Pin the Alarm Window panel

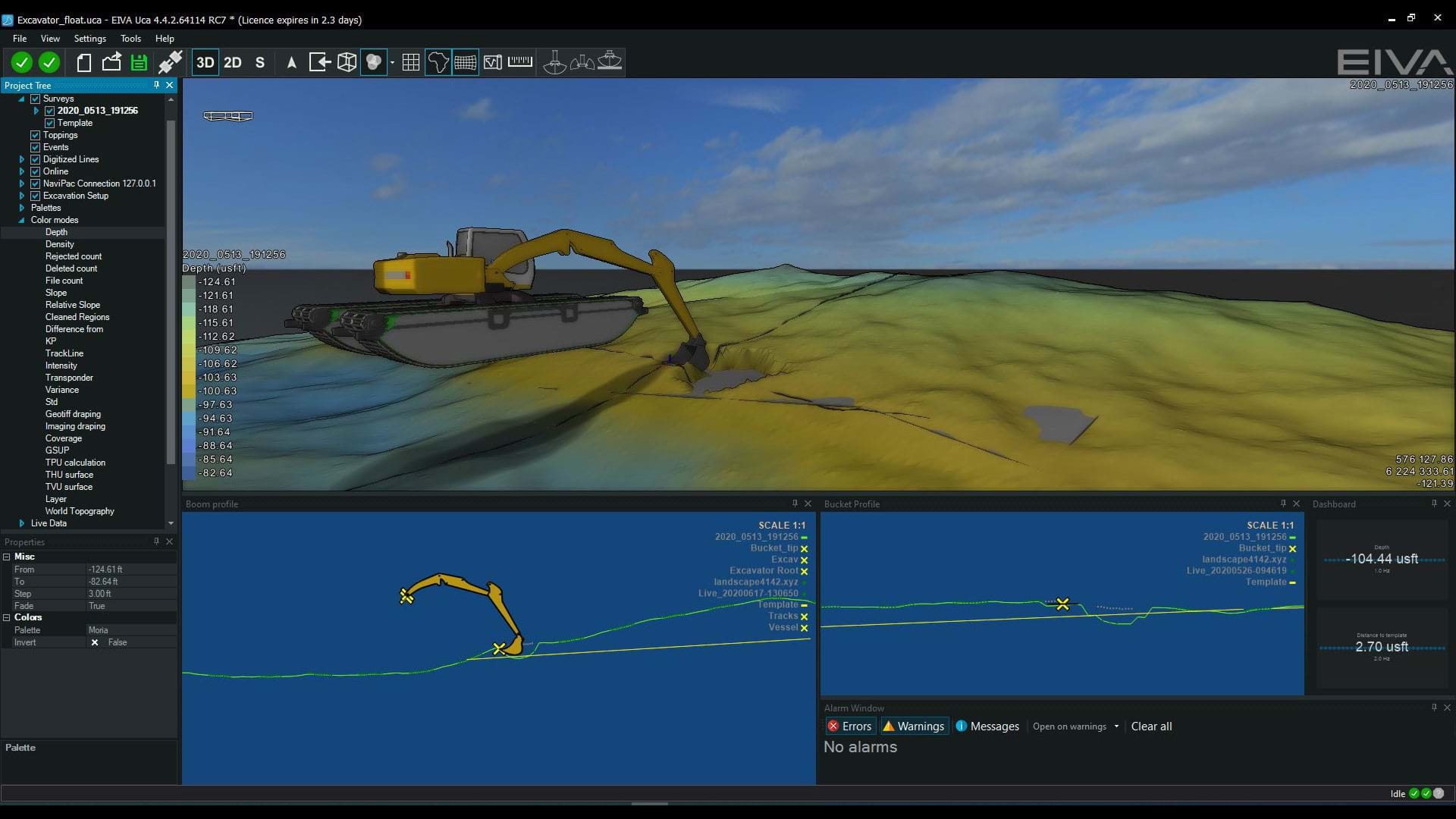(x=1434, y=708)
